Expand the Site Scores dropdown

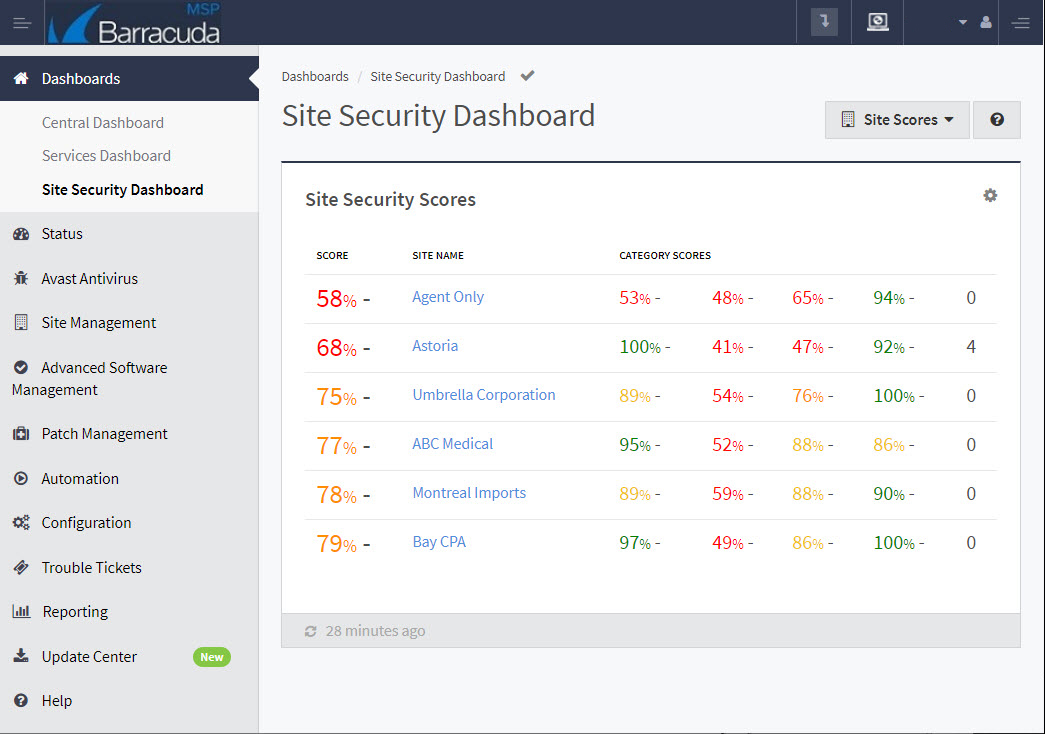tap(897, 120)
